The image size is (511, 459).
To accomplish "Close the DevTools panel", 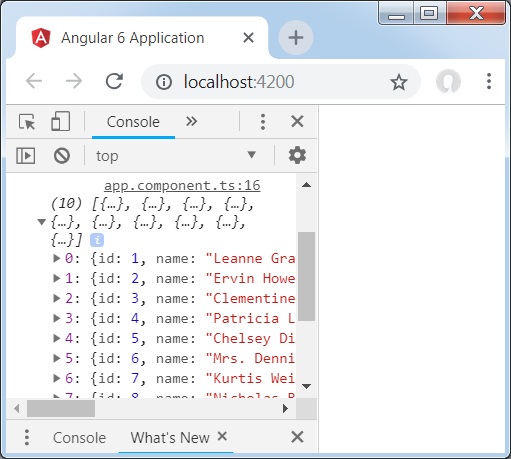I will (297, 121).
